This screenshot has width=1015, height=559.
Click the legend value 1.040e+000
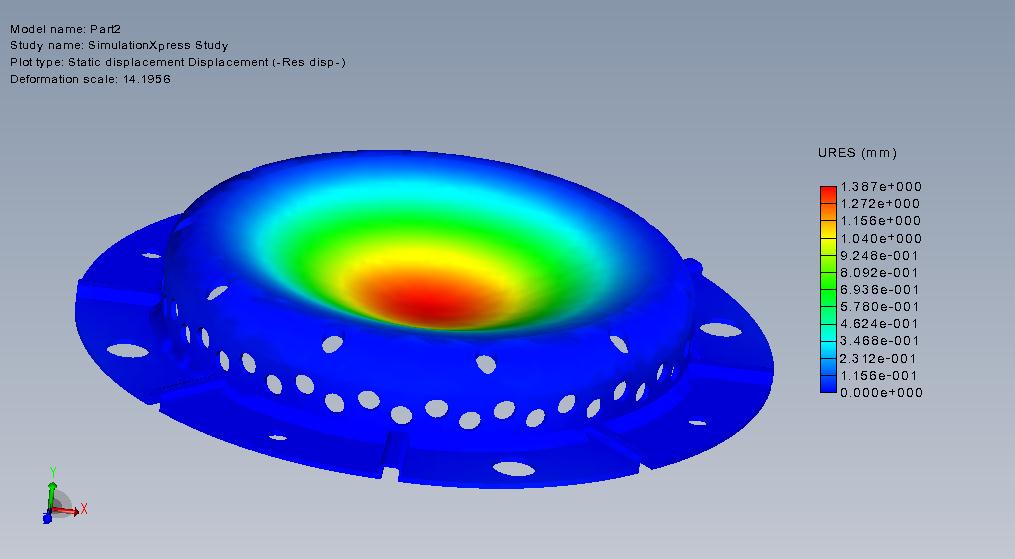pyautogui.click(x=880, y=239)
